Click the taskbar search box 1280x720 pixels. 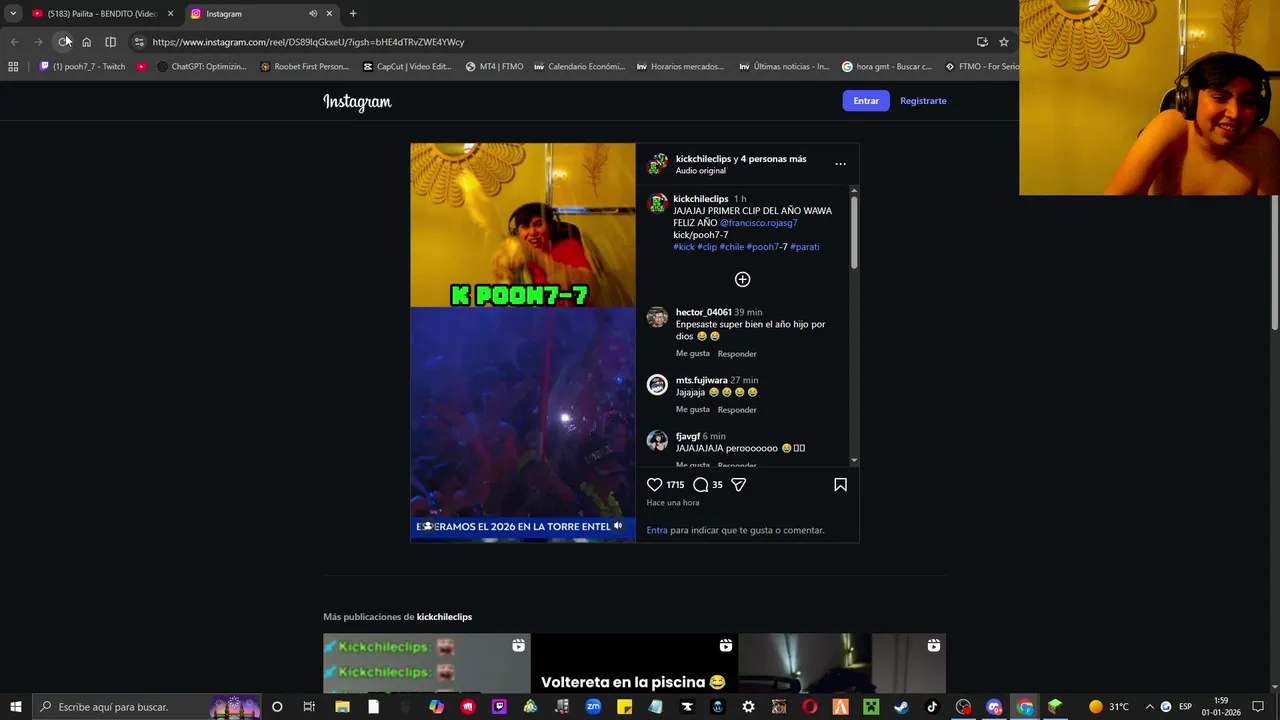(x=147, y=707)
